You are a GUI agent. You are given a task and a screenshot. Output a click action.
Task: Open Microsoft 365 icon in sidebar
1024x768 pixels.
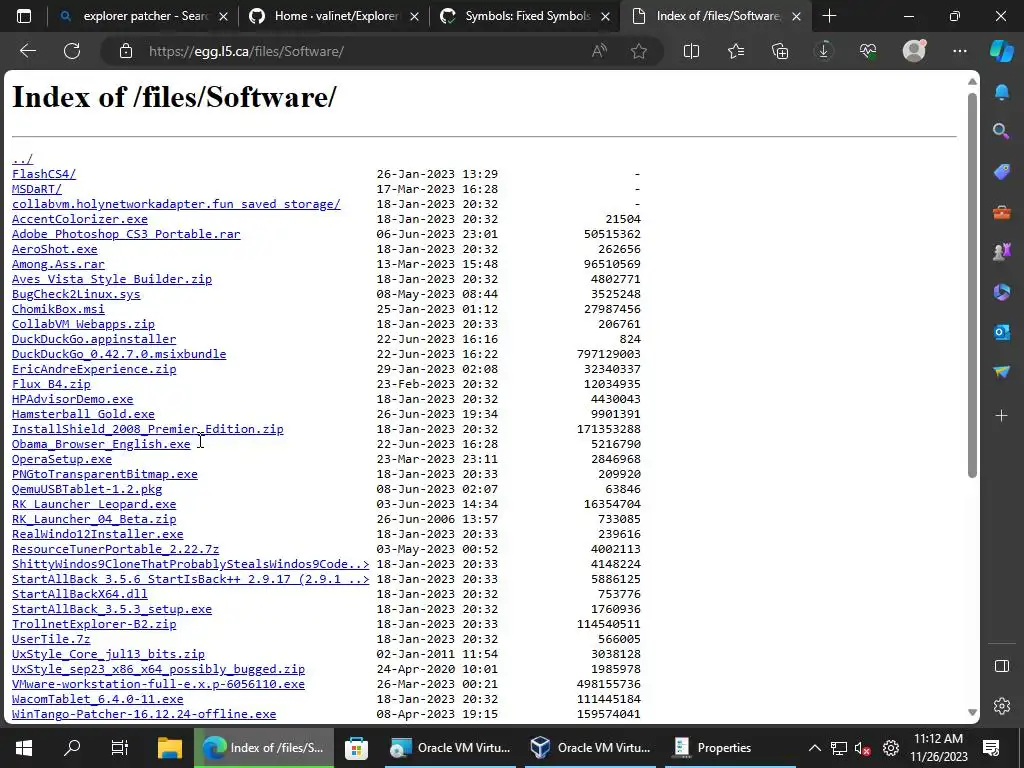tap(1001, 292)
